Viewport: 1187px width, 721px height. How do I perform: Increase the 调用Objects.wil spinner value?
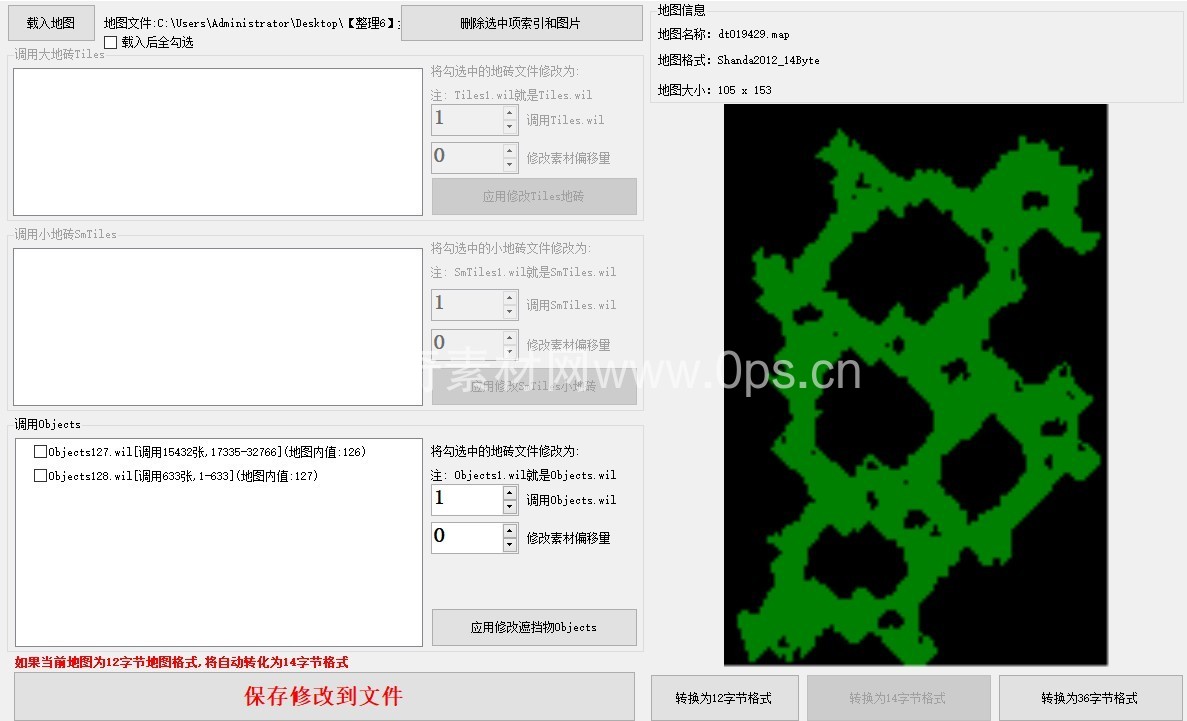510,493
